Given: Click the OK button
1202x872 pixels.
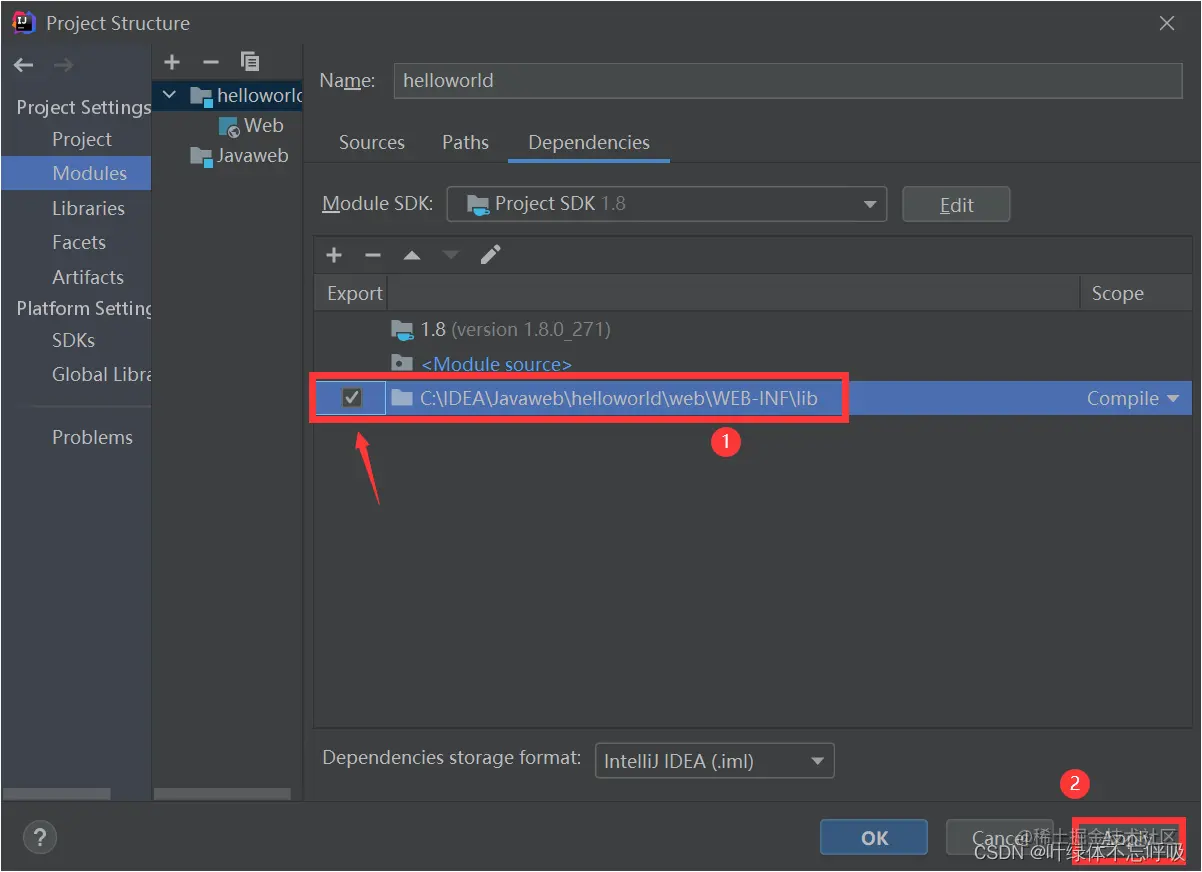Looking at the screenshot, I should [x=875, y=838].
